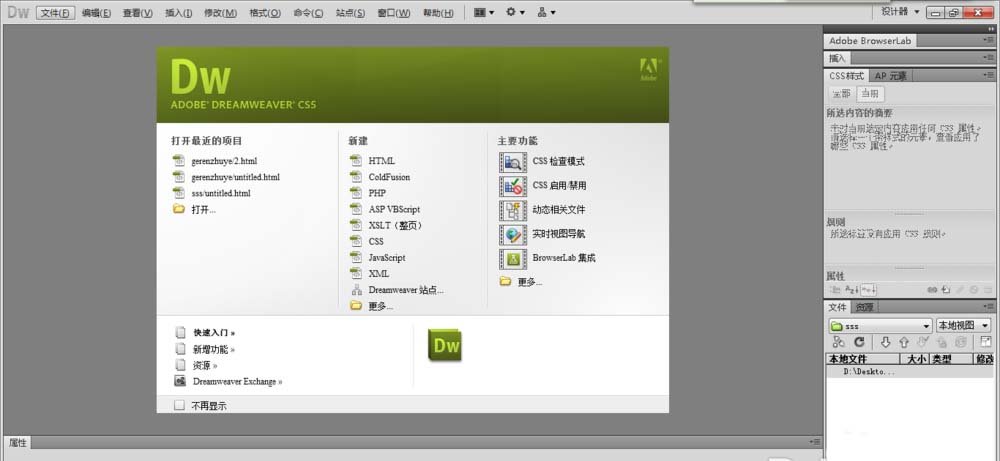Image resolution: width=1000 pixels, height=461 pixels.
Task: Click the CSS 检查模式 feature icon
Action: coord(513,162)
